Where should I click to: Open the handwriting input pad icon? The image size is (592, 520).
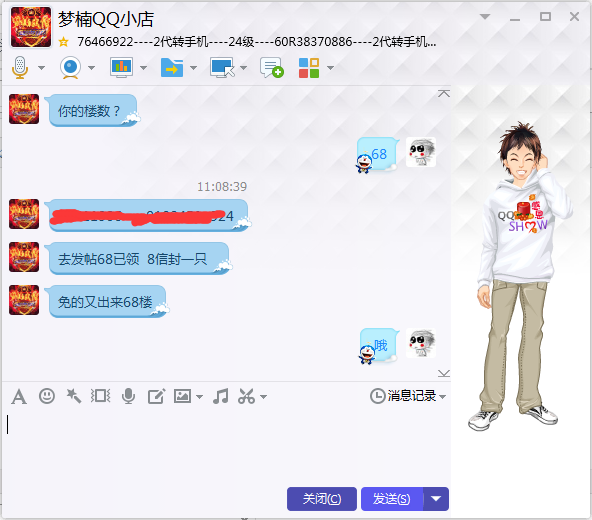[x=156, y=396]
